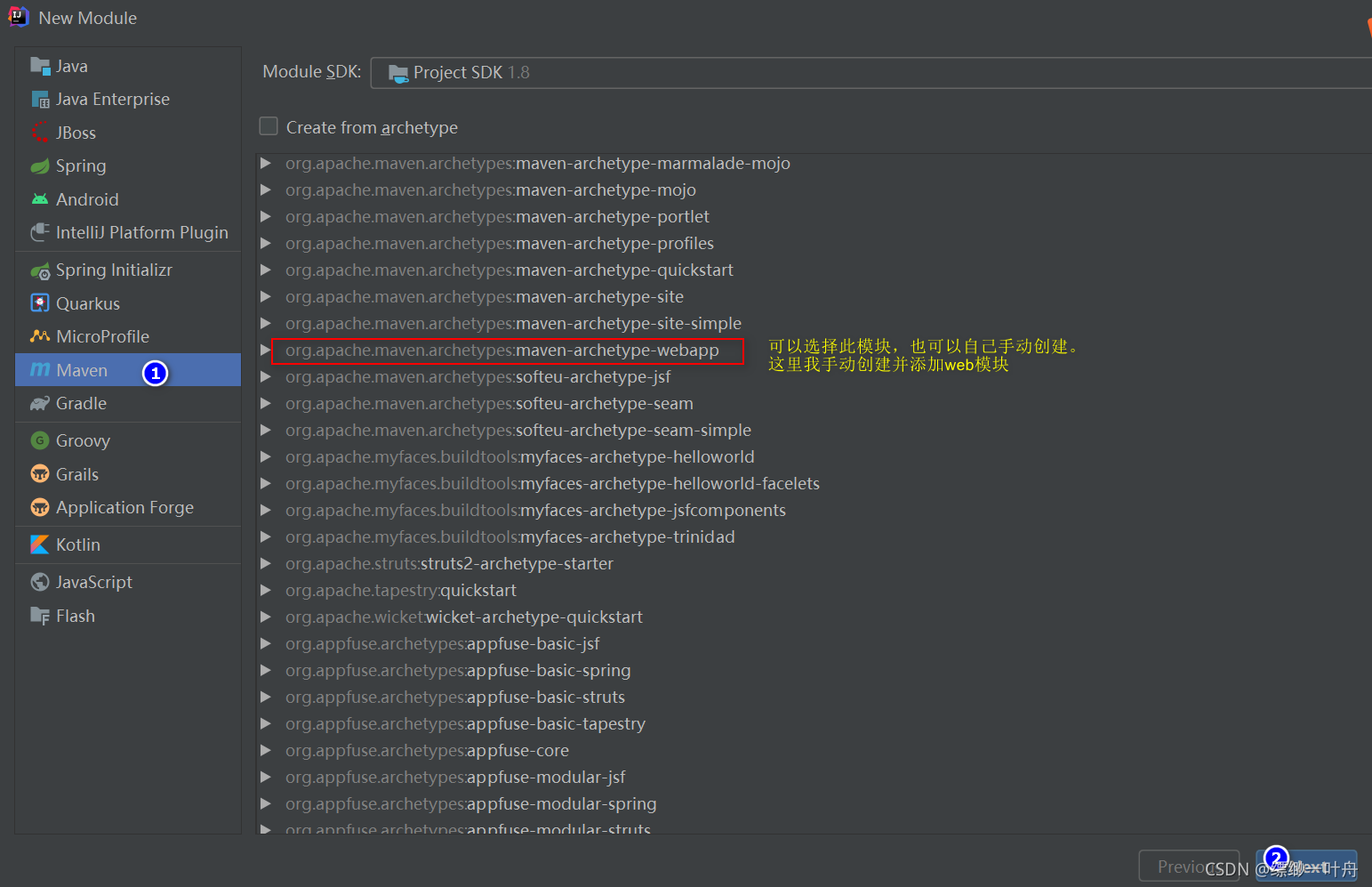Select the appfuse-core archetype
Image resolution: width=1372 pixels, height=887 pixels.
pyautogui.click(x=427, y=750)
